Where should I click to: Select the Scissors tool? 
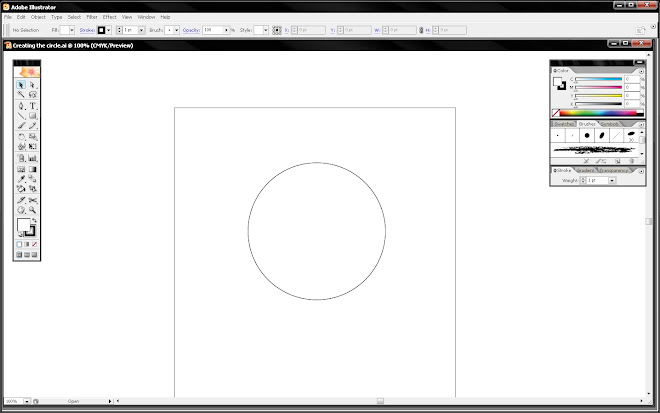click(32, 200)
